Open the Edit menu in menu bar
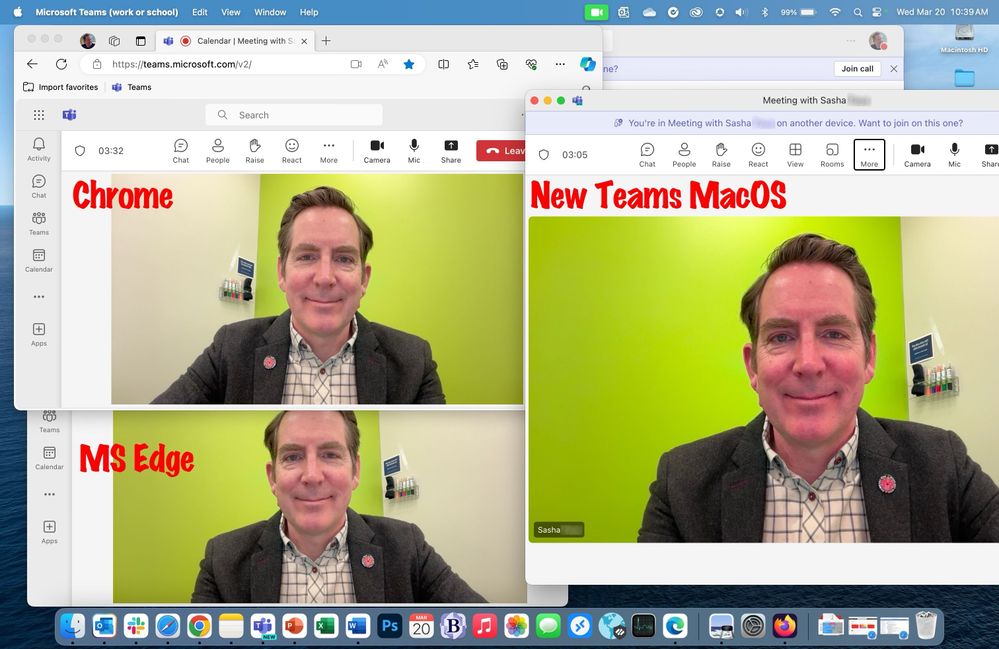The image size is (999, 649). 199,12
